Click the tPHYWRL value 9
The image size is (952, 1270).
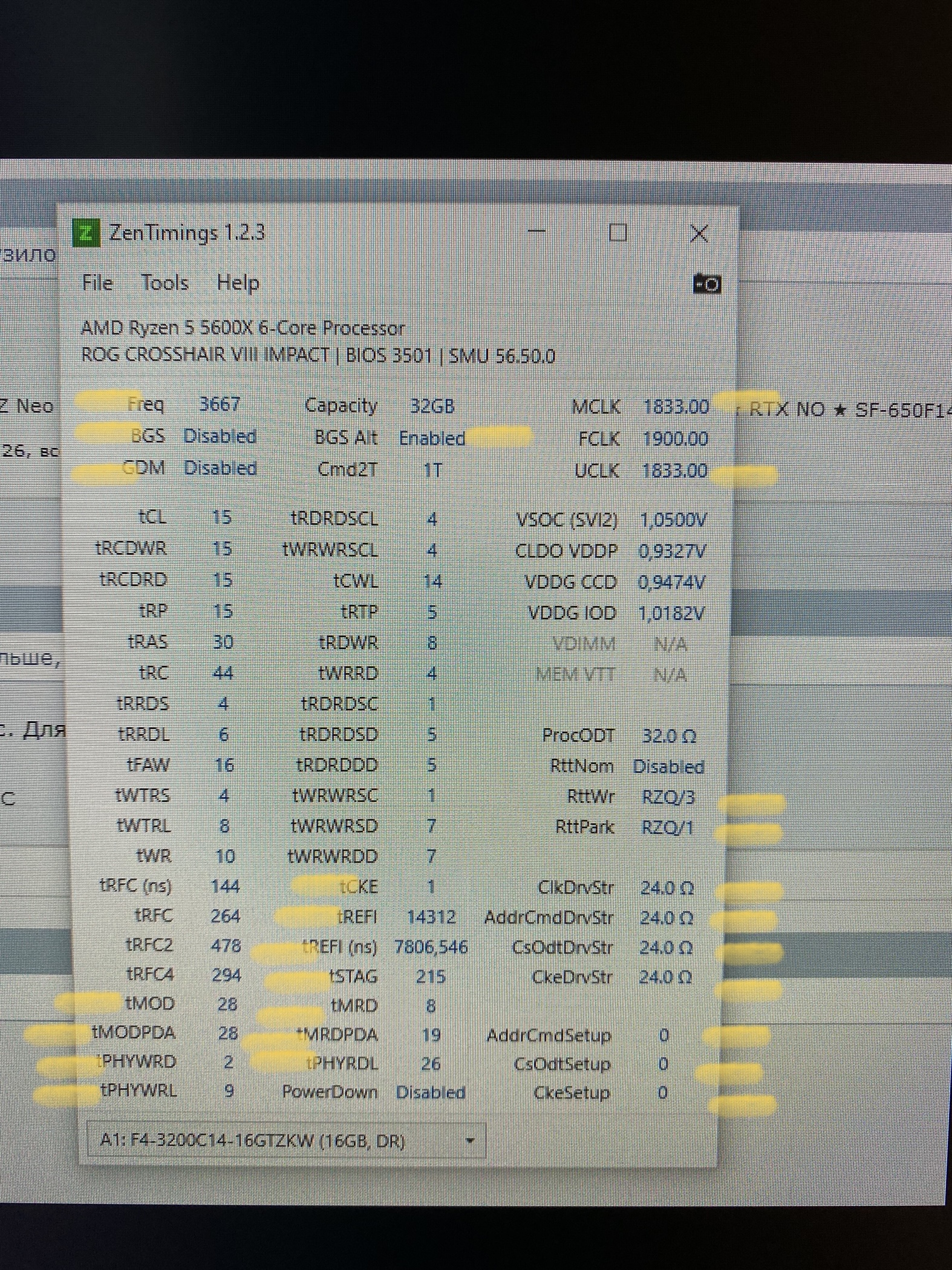point(229,1091)
